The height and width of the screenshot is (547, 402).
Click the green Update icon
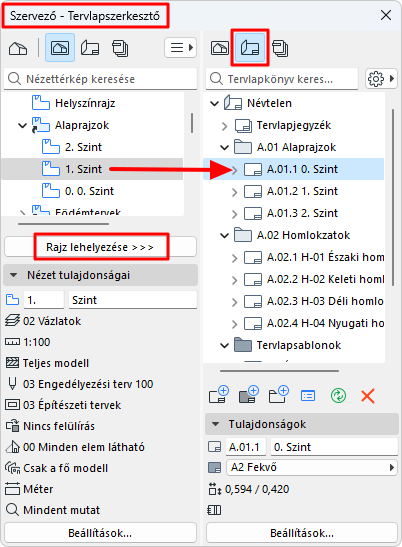[338, 396]
